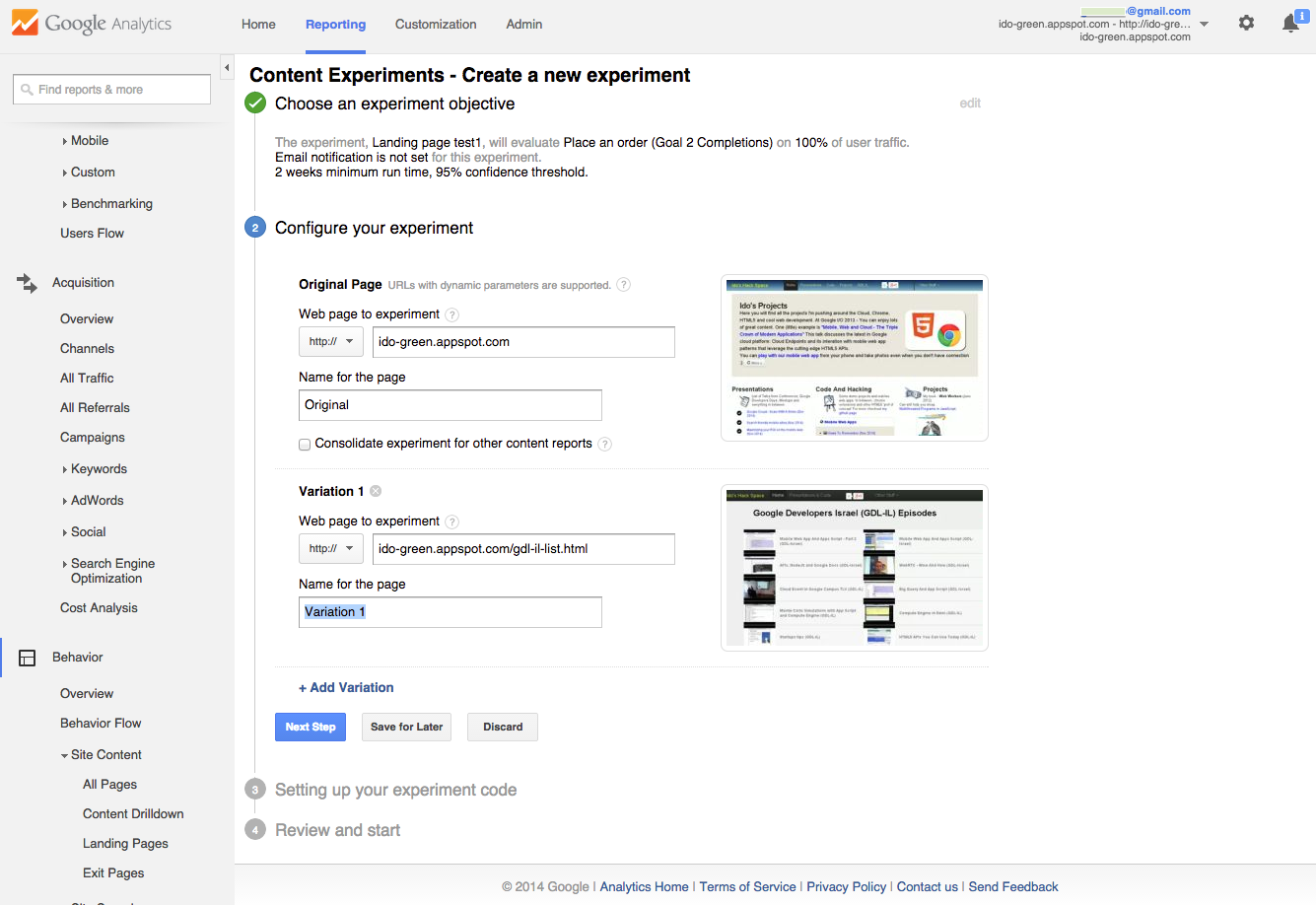Click the Google Analytics logo
Viewport: 1316px width, 905px height.
[x=92, y=24]
